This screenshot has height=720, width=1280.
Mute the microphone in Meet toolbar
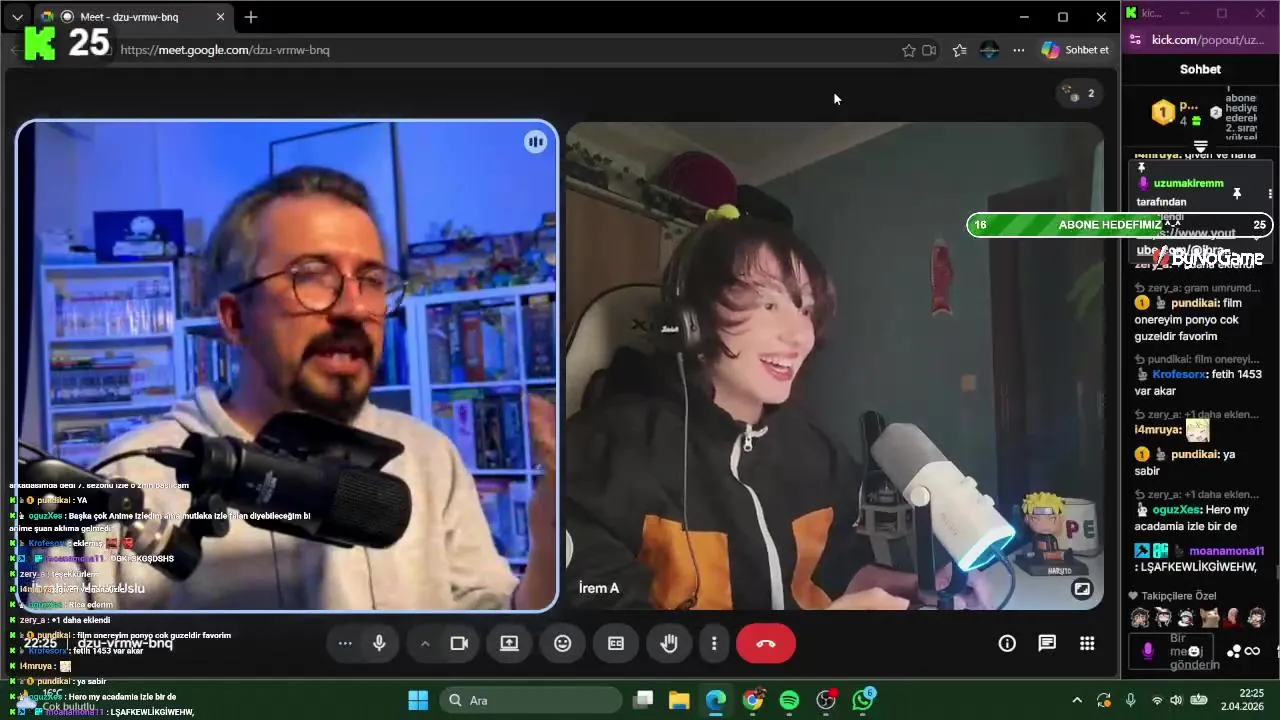379,644
